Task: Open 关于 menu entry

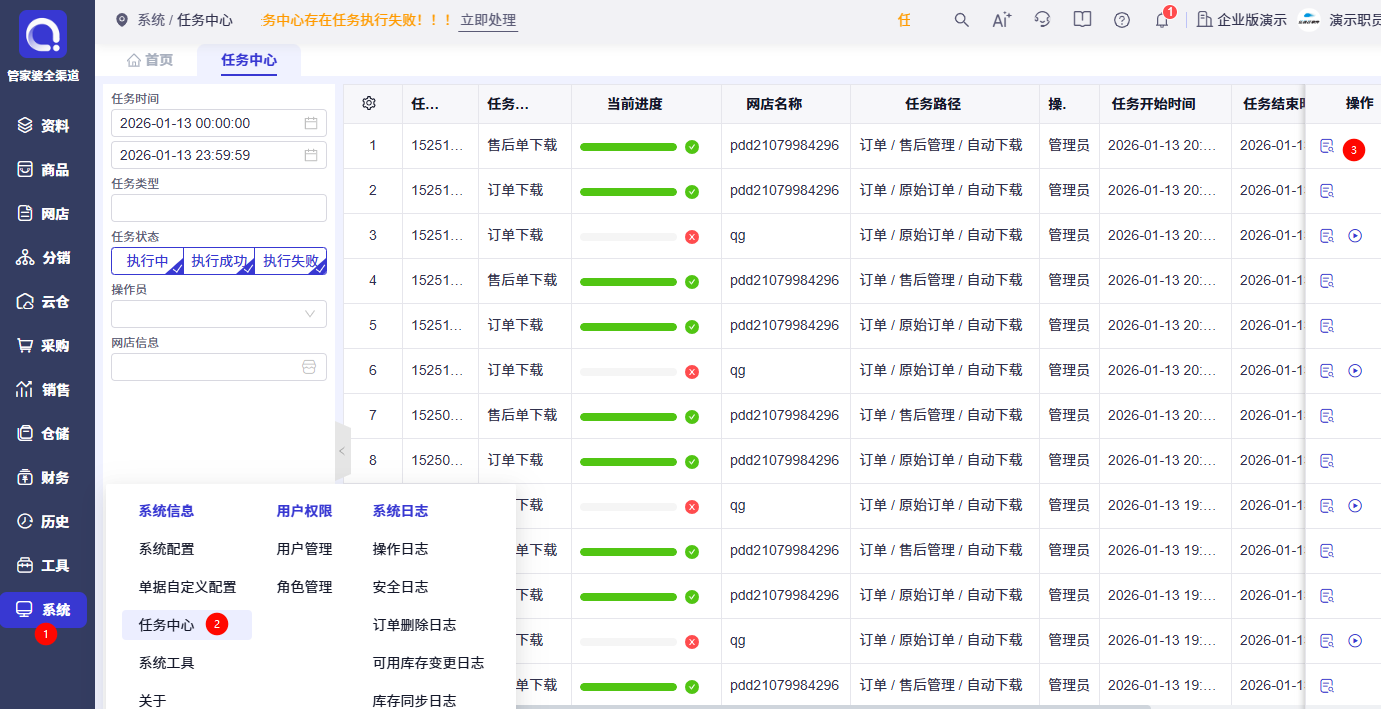Action: [x=153, y=701]
